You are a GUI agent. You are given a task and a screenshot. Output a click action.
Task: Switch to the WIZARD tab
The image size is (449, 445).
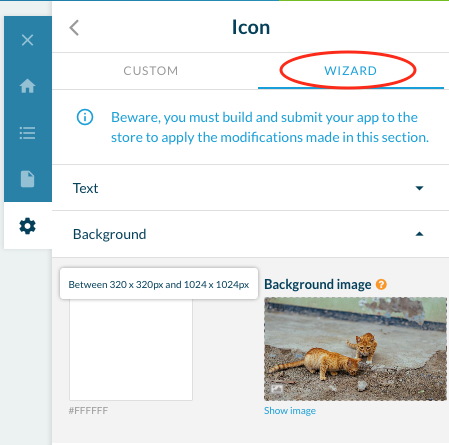[351, 71]
